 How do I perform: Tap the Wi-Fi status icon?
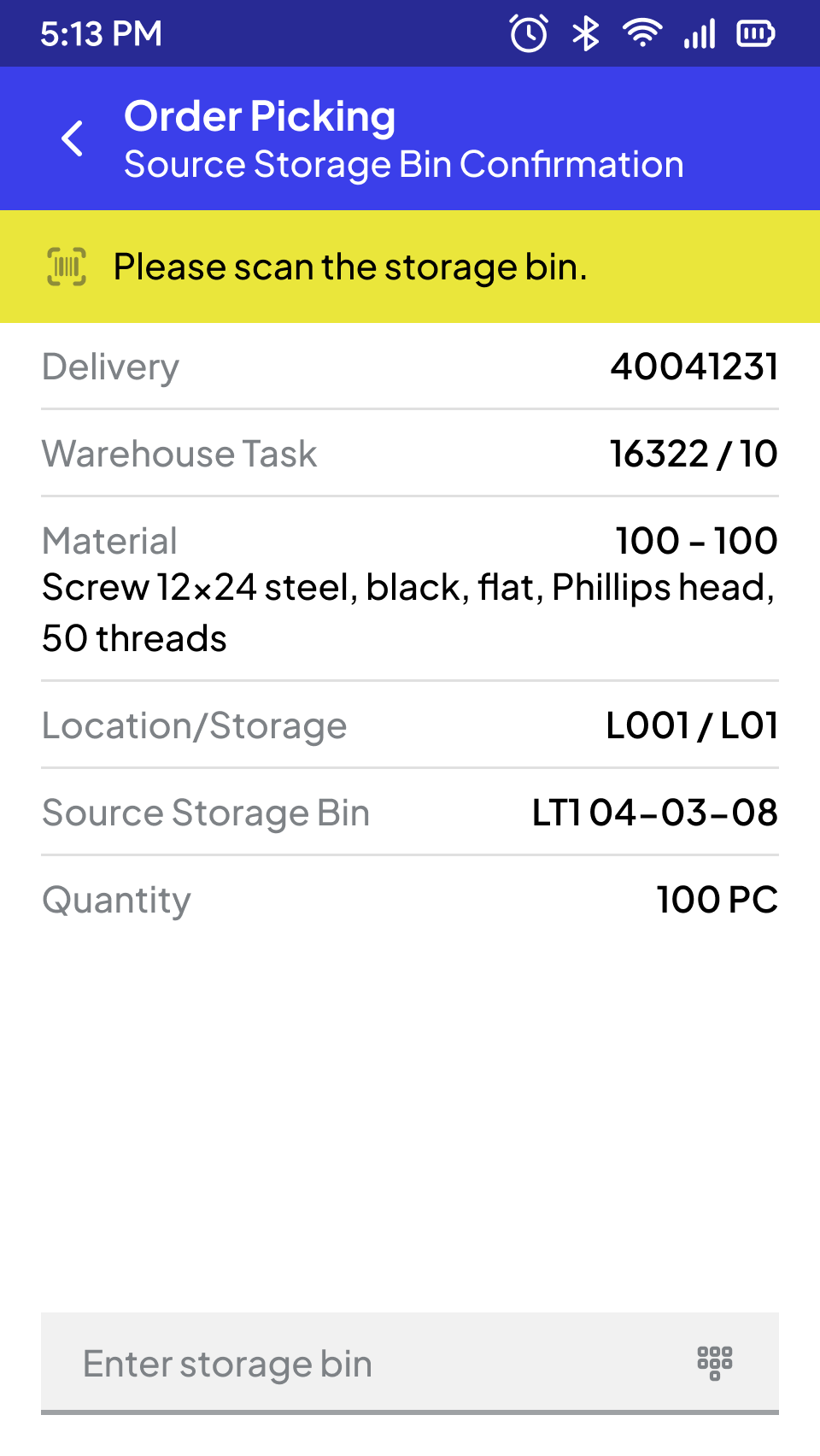[x=641, y=34]
